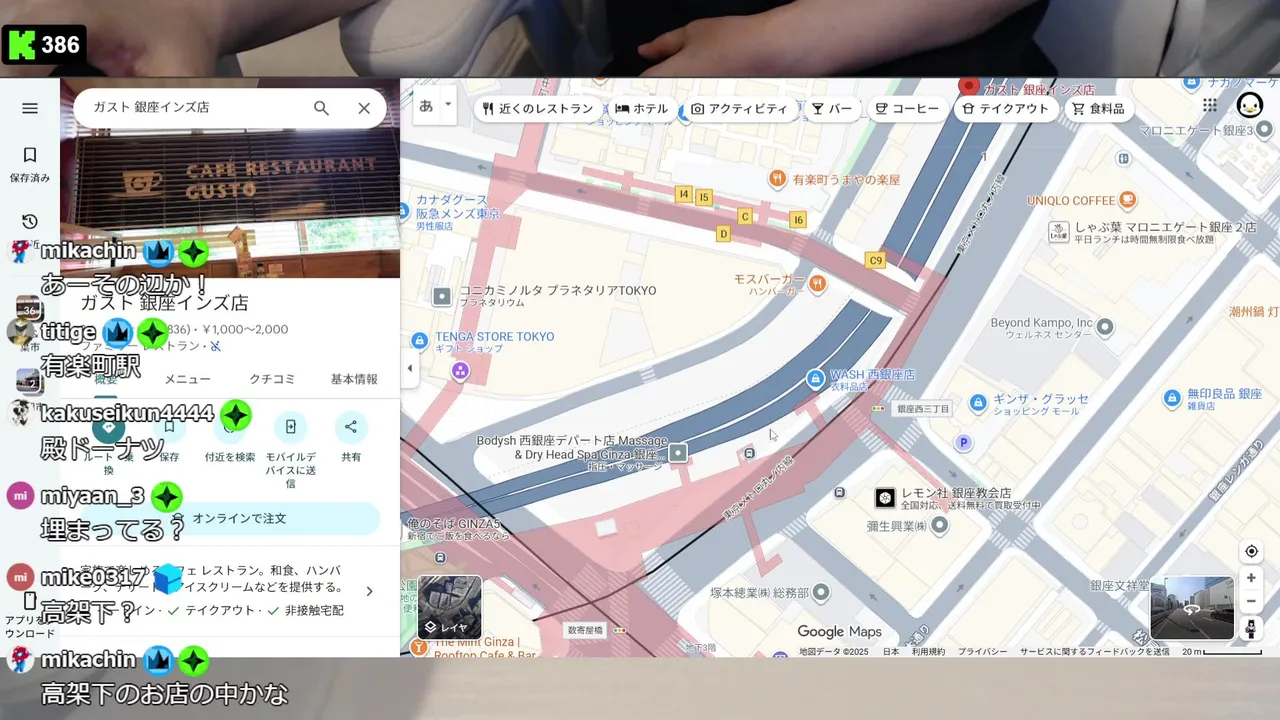Viewport: 1280px width, 720px height.
Task: Click the Beyond Kampo, Inc marker
Action: (x=1105, y=327)
